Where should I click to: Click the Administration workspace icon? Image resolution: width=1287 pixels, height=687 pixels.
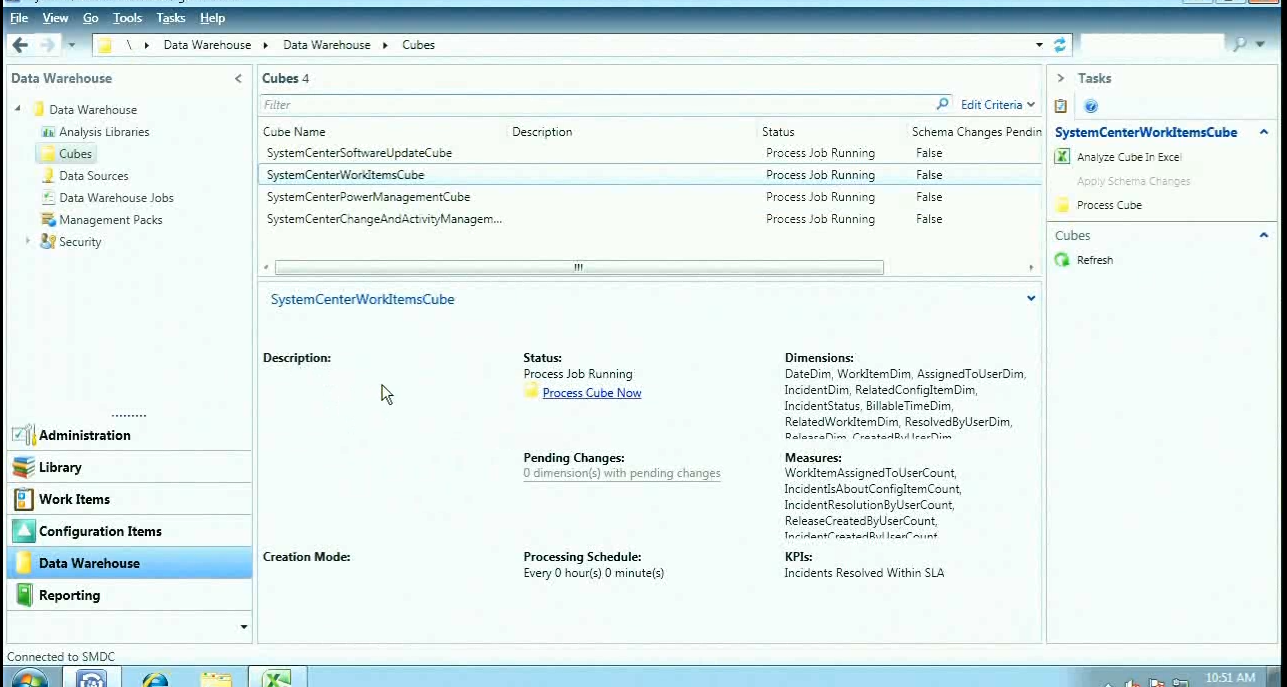pos(24,435)
